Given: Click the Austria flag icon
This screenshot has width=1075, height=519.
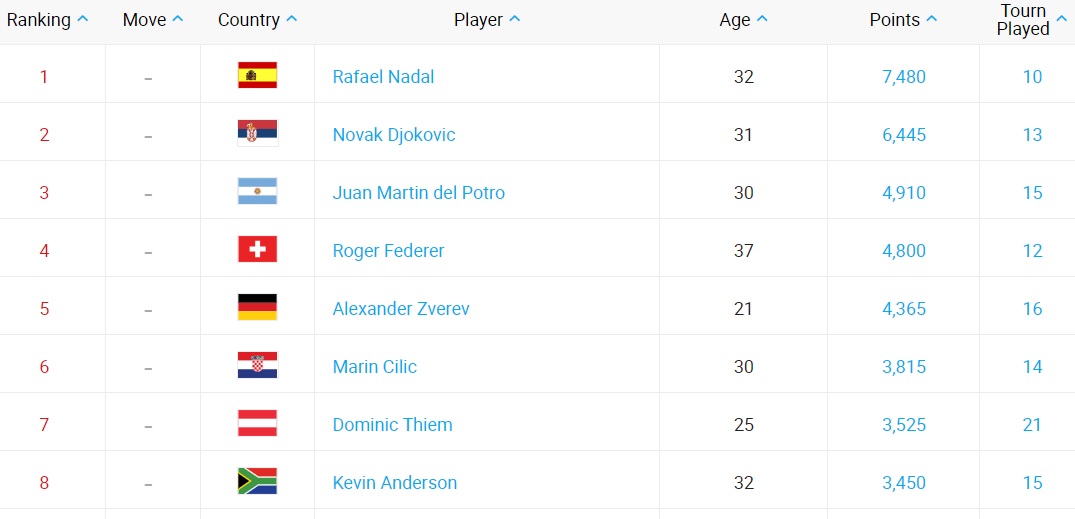Looking at the screenshot, I should point(257,424).
